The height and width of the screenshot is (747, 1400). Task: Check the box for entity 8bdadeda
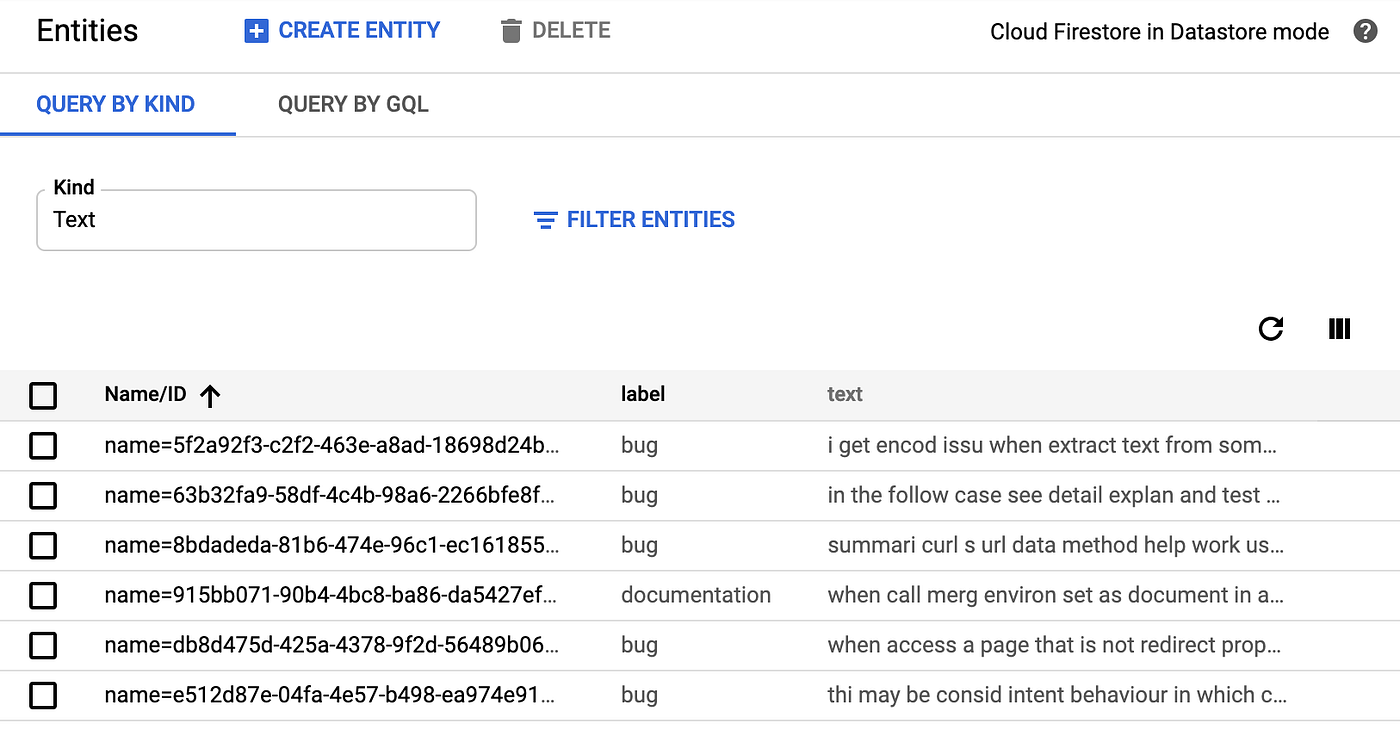43,546
